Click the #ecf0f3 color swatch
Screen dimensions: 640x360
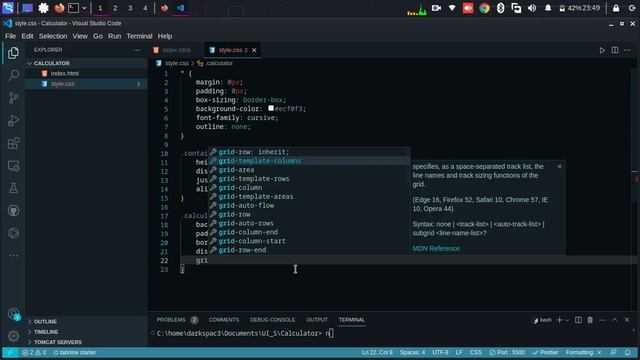coord(271,108)
